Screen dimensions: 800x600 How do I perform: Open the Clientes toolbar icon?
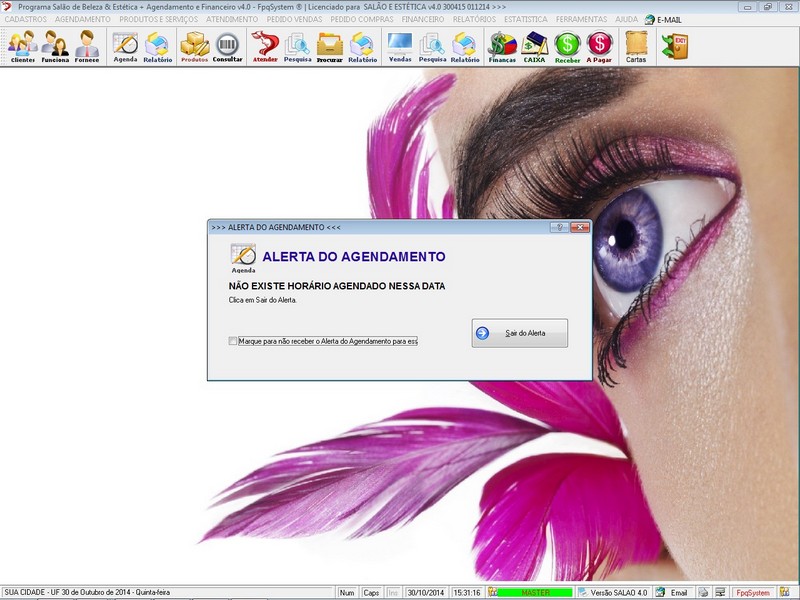22,46
